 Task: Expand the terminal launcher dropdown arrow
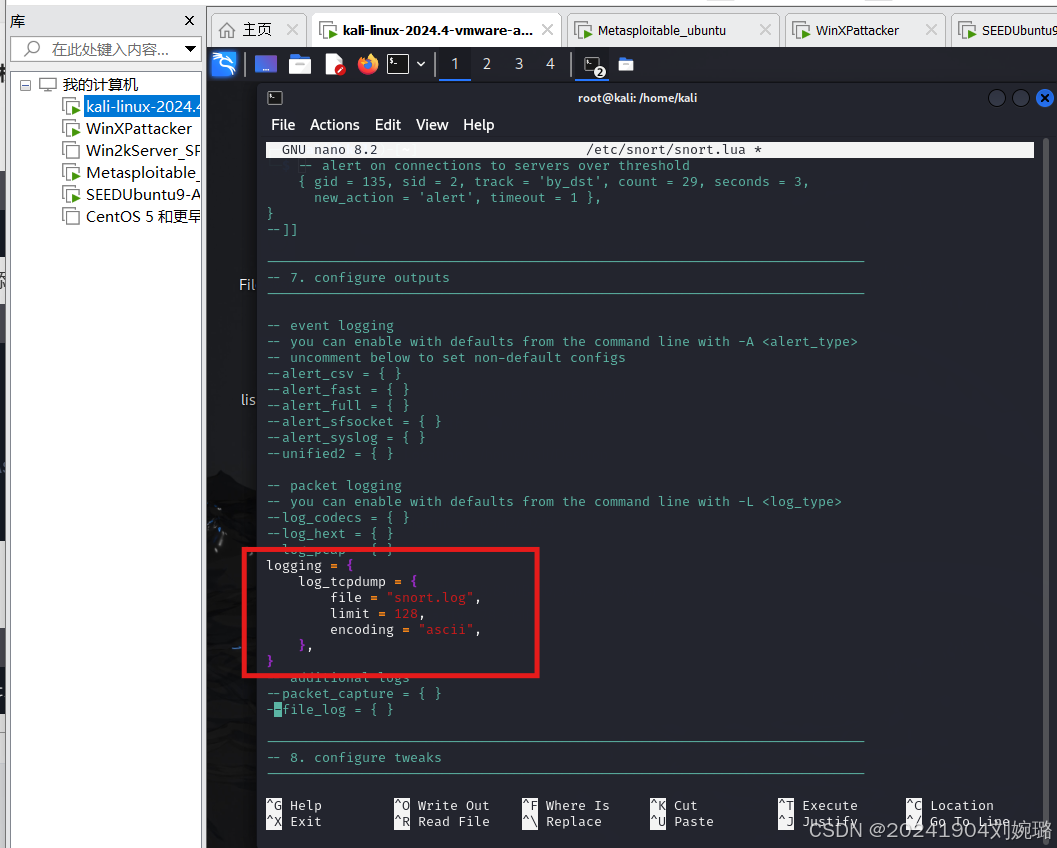(x=421, y=65)
